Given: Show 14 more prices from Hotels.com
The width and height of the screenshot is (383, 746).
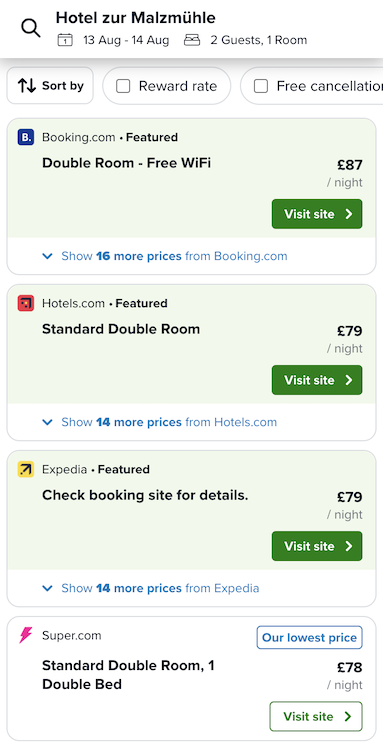Looking at the screenshot, I should coord(159,422).
